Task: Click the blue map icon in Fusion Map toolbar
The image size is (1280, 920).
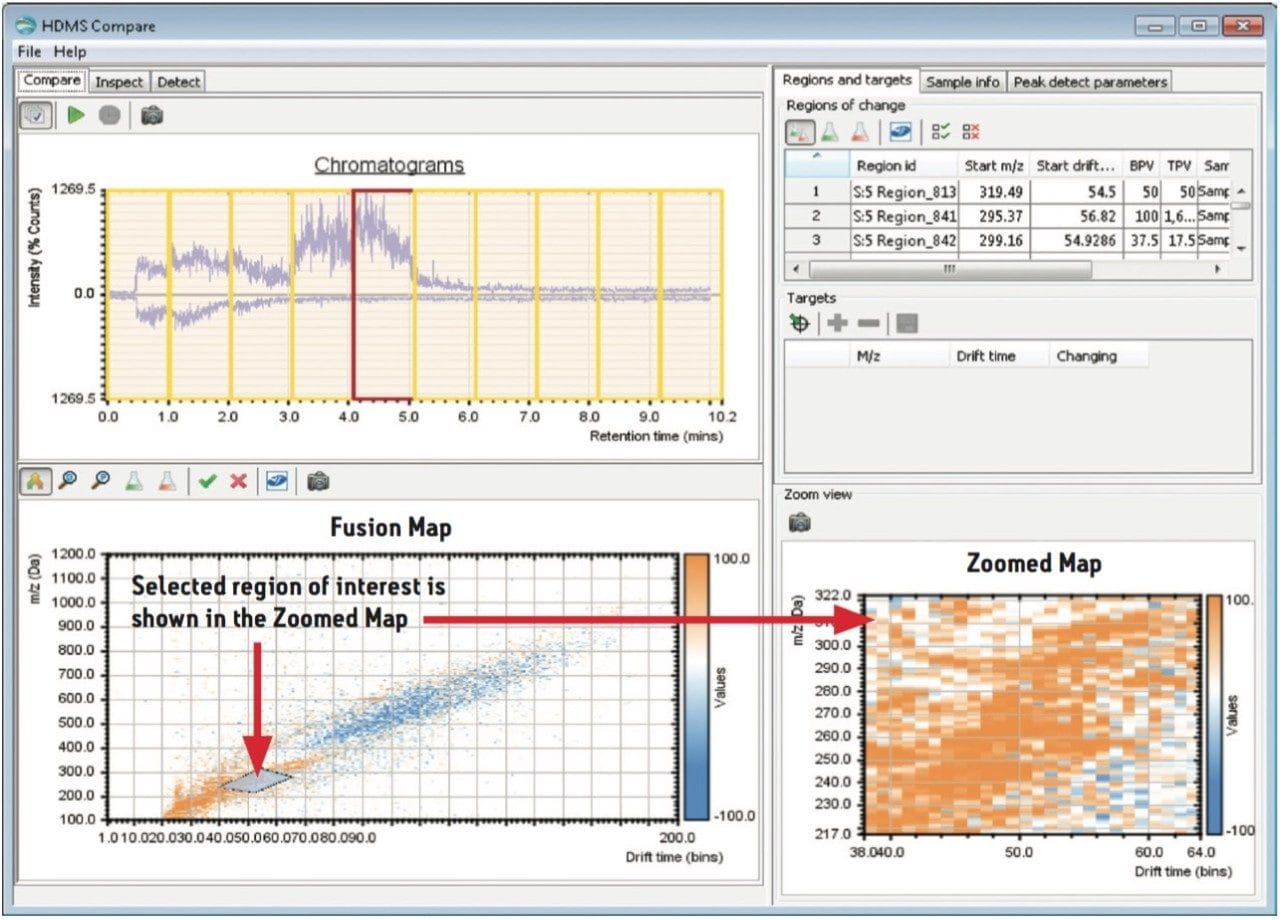Action: [x=277, y=481]
